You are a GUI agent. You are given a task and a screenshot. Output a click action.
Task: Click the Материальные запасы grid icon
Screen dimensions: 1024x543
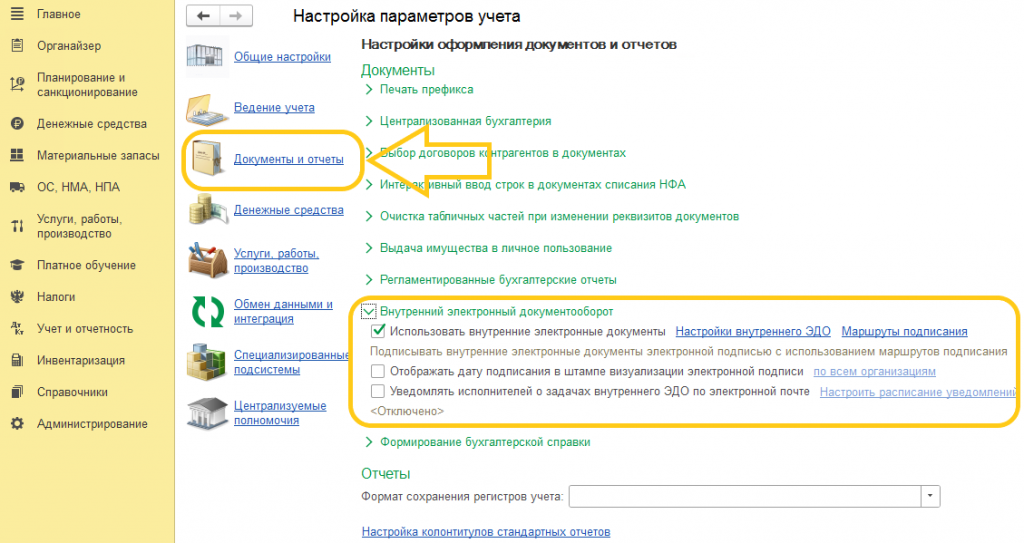click(17, 156)
